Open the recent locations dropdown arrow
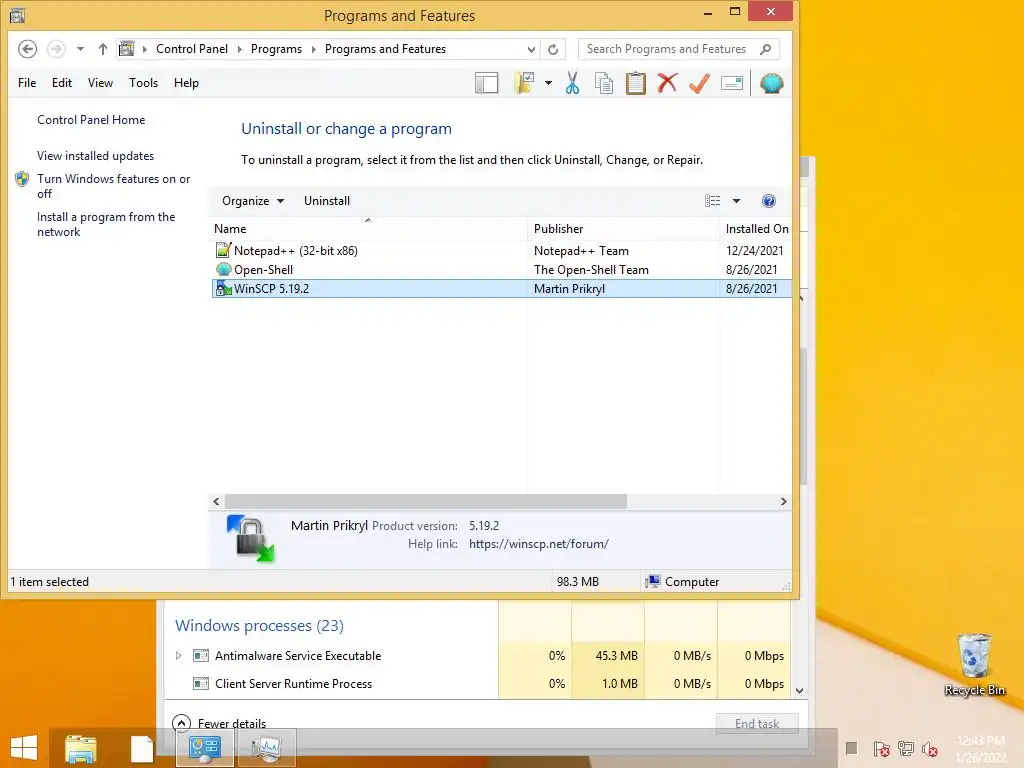1024x768 pixels. pos(80,49)
